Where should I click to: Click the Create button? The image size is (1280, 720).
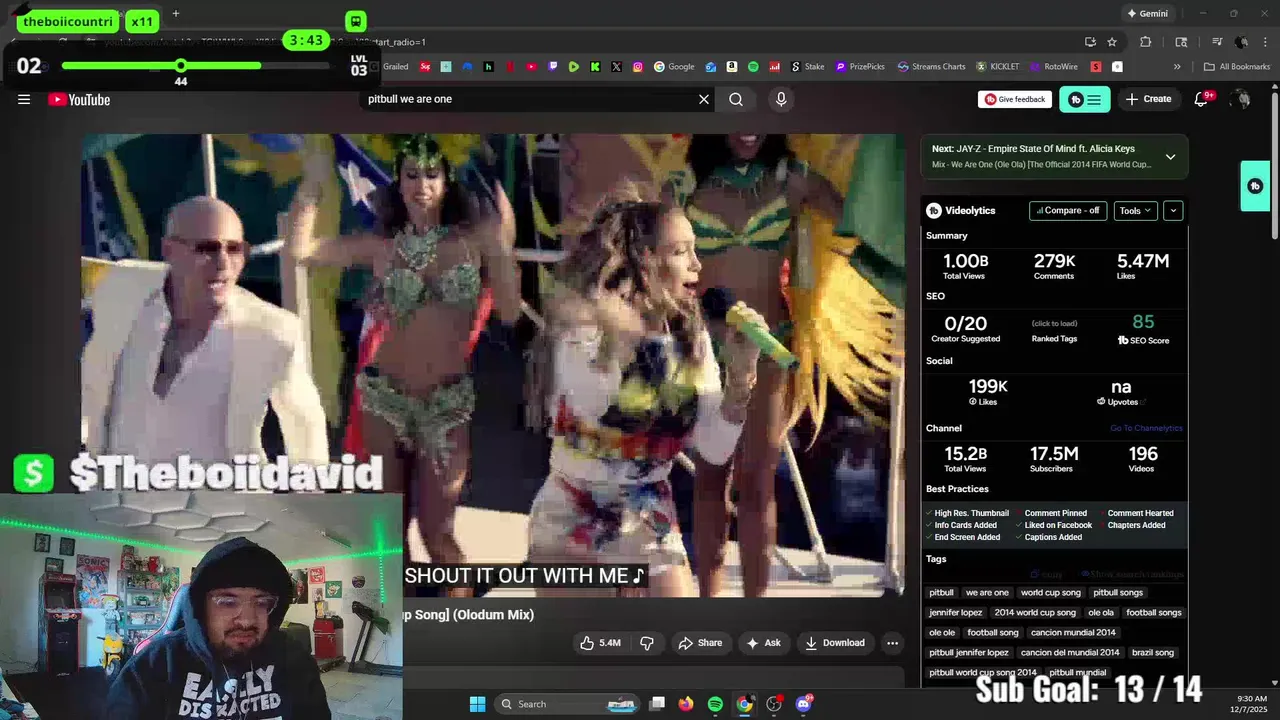click(x=1148, y=99)
